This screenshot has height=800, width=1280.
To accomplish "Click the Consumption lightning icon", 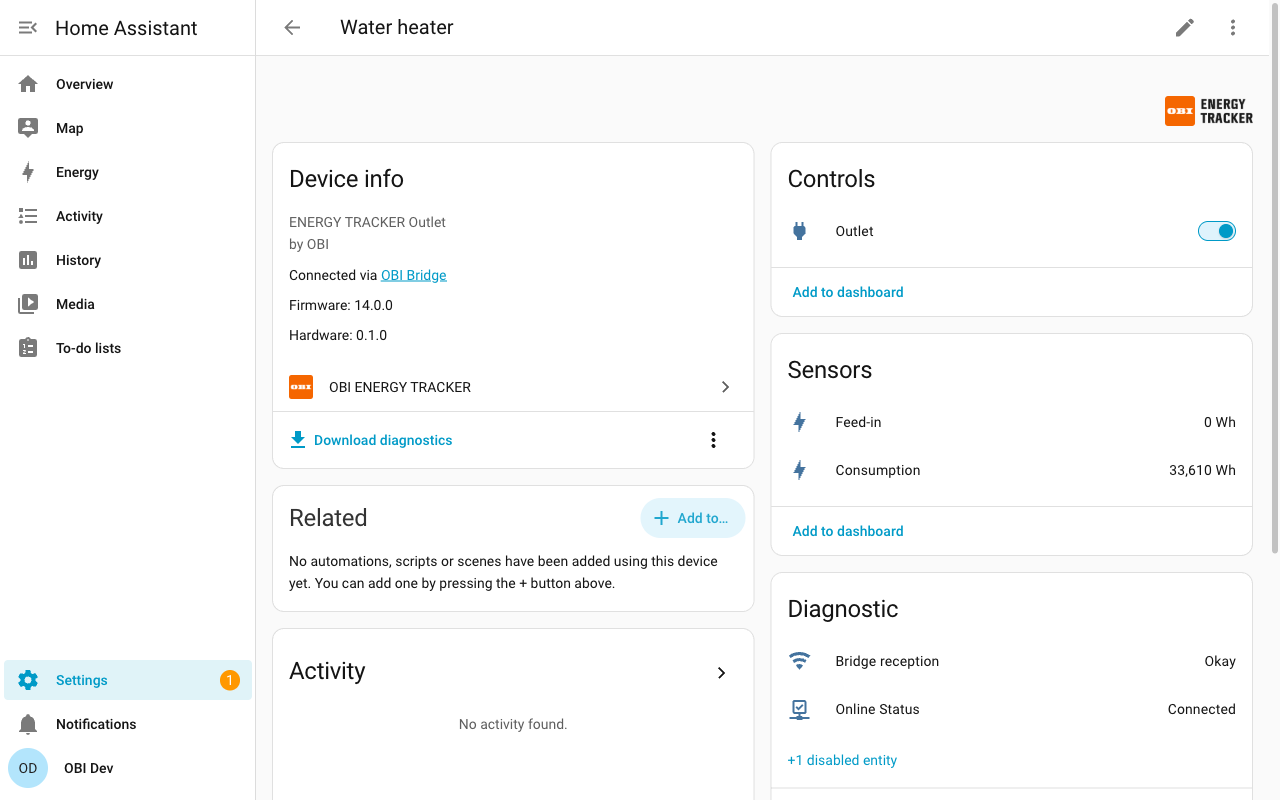I will tap(799, 470).
